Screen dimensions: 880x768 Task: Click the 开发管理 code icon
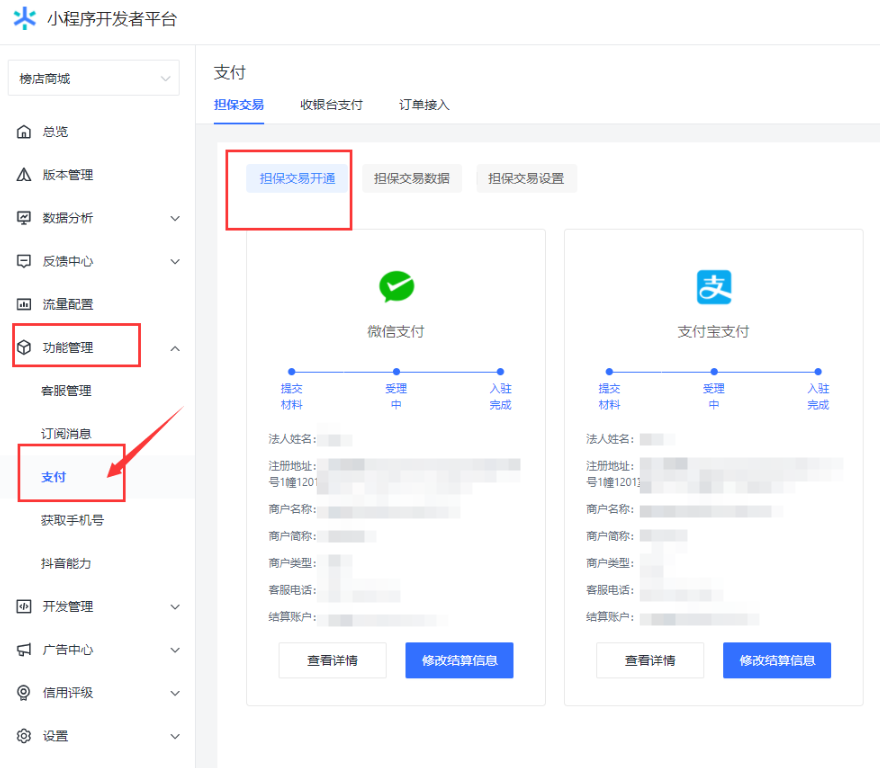coord(24,606)
